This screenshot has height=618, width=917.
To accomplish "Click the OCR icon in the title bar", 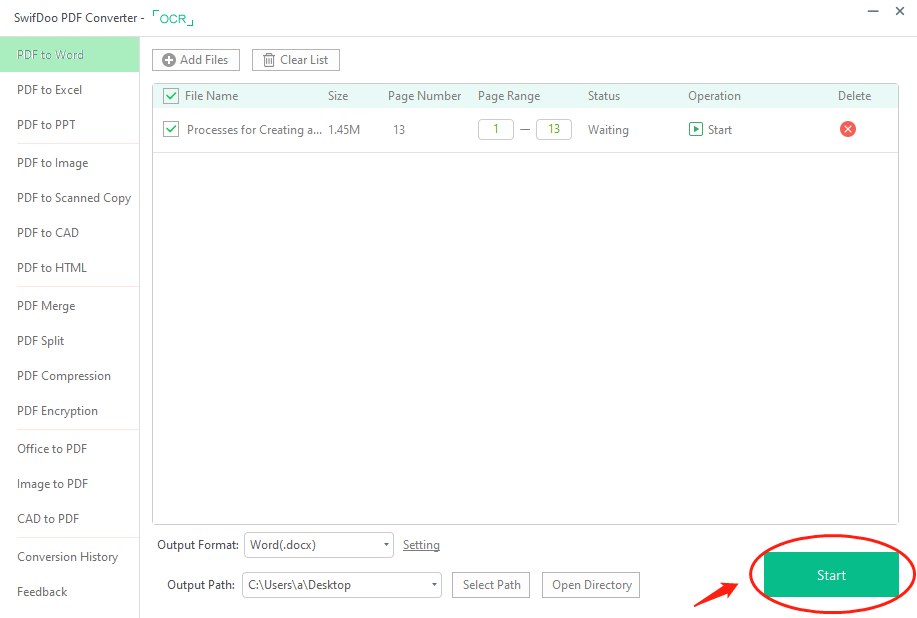I will click(172, 17).
